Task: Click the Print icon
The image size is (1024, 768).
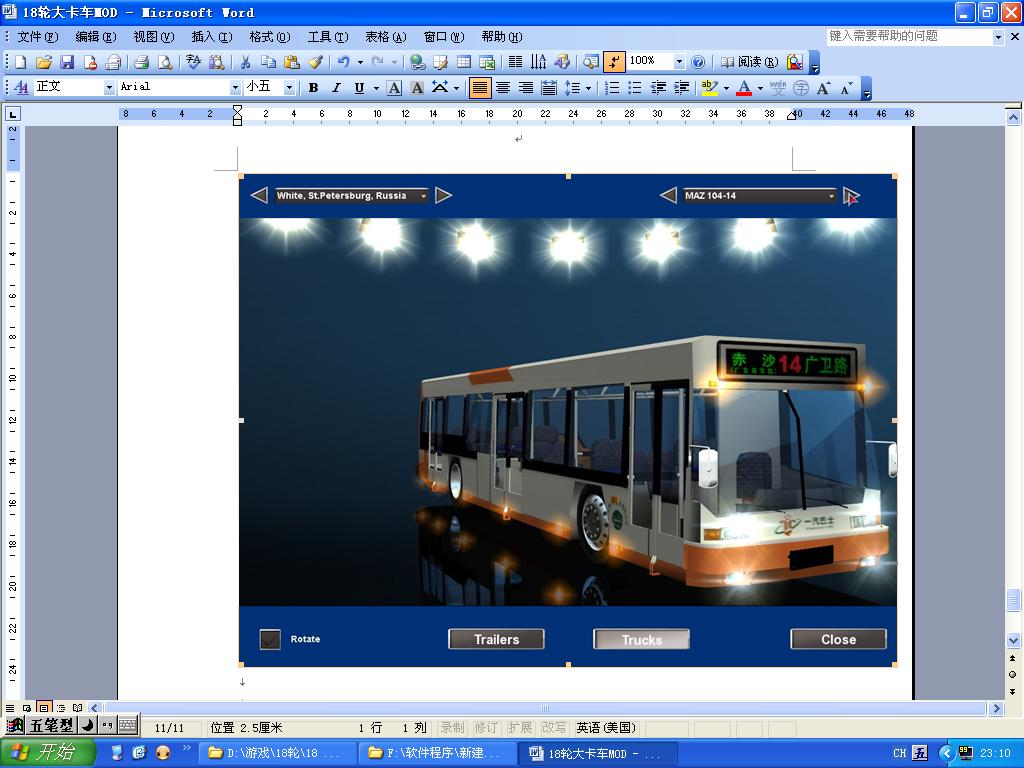Action: tap(142, 62)
